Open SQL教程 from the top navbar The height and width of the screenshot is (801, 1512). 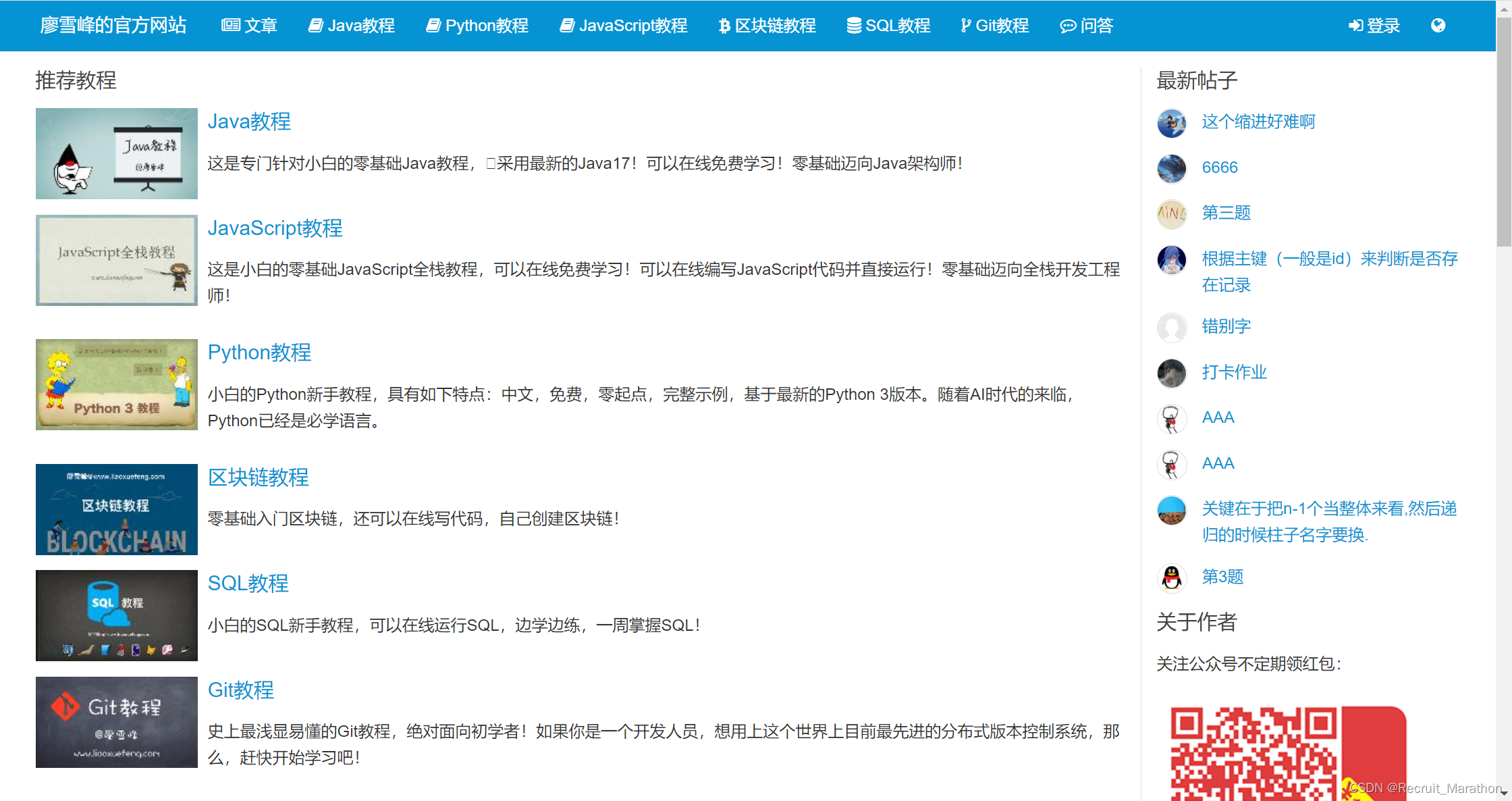(888, 26)
